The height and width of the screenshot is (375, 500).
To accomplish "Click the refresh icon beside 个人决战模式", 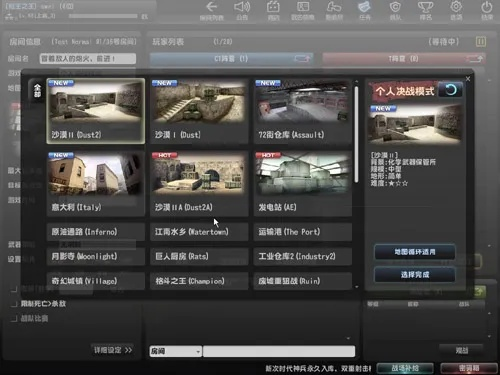I will (450, 90).
